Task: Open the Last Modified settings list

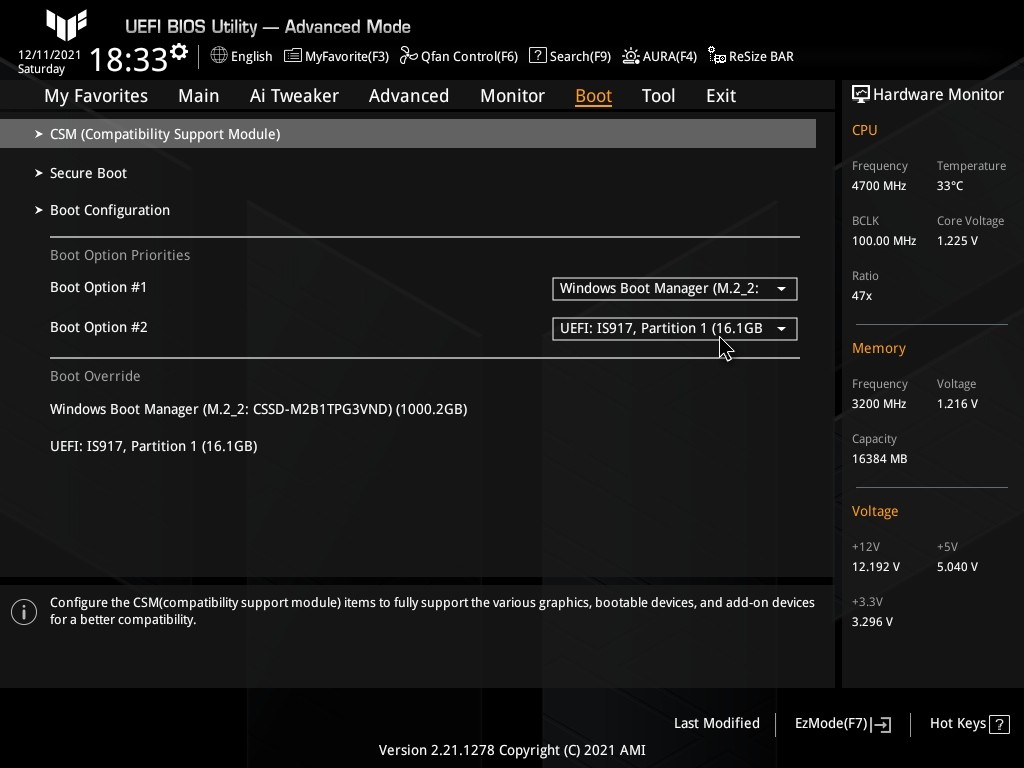Action: tap(716, 723)
